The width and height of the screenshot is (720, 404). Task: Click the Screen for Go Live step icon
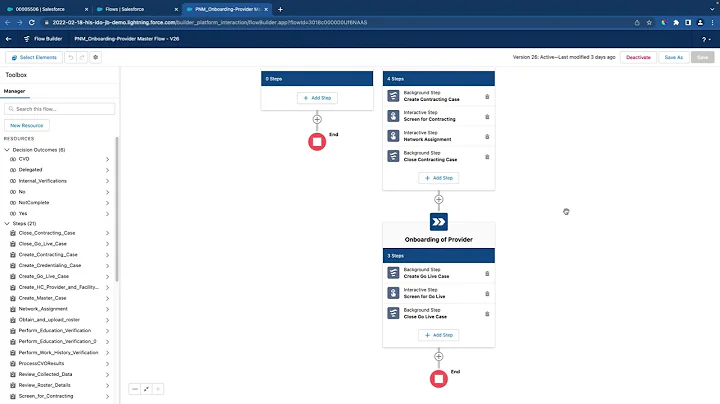[393, 293]
